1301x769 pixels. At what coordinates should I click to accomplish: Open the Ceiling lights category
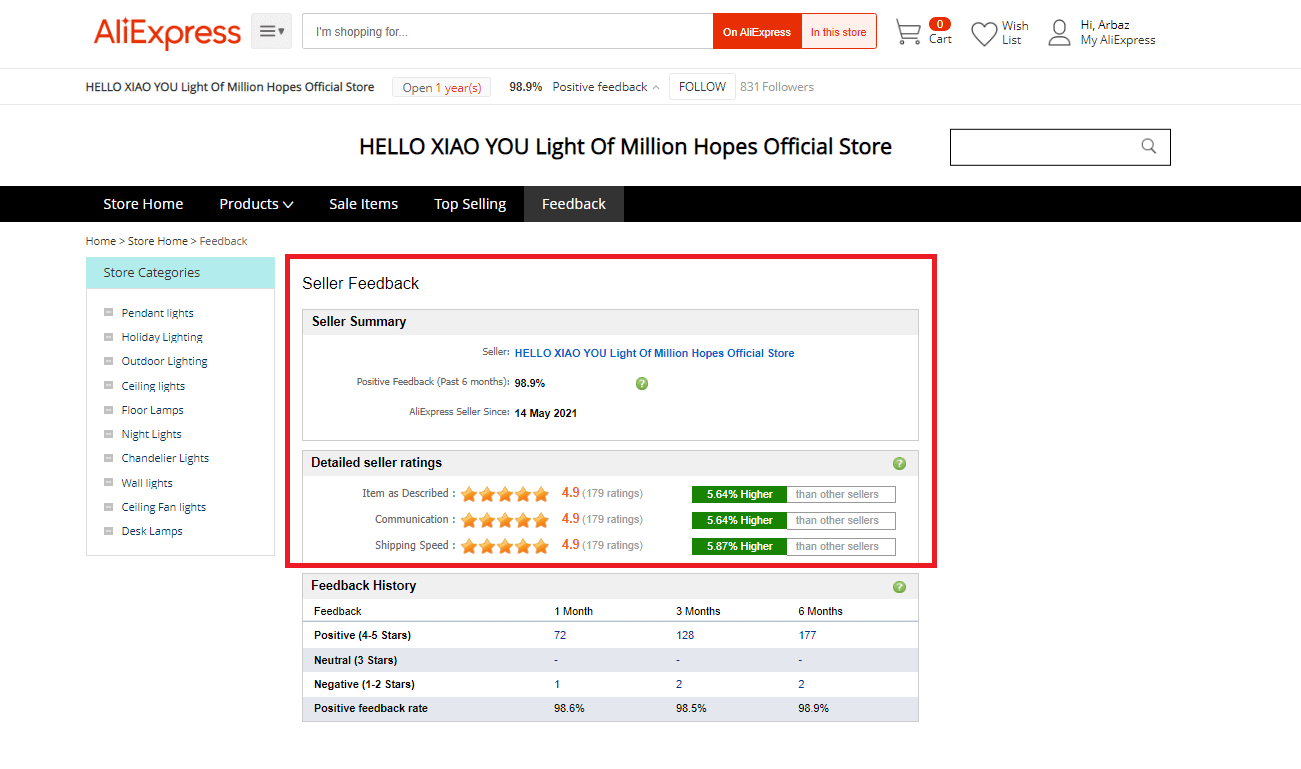[x=153, y=386]
